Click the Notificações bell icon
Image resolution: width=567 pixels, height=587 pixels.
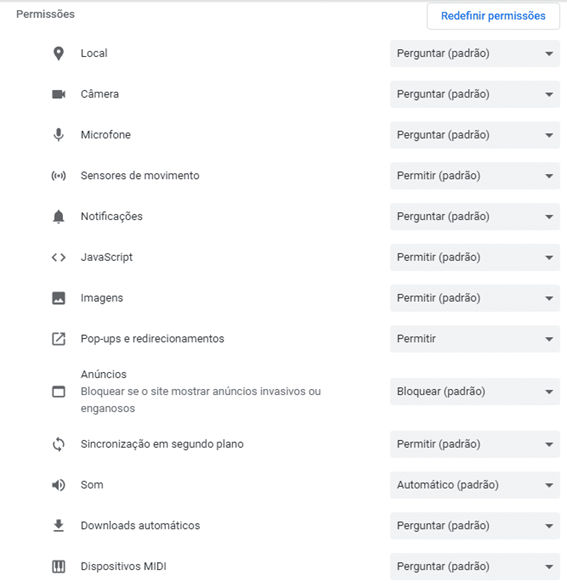pyautogui.click(x=58, y=216)
